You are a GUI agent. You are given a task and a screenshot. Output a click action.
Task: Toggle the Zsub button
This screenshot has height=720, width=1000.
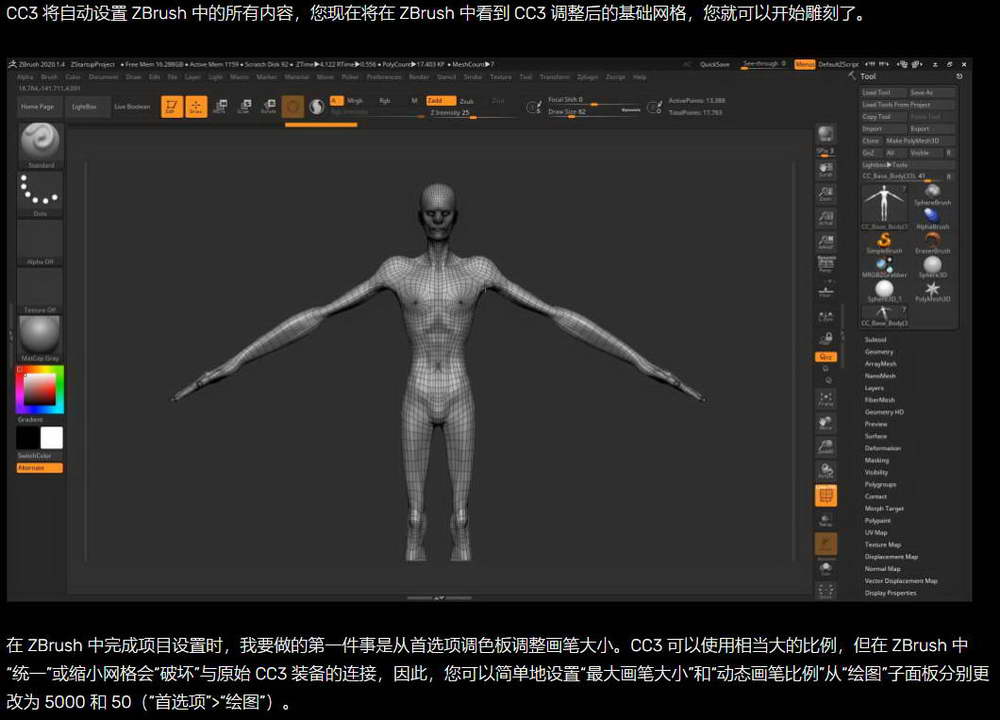click(x=467, y=101)
